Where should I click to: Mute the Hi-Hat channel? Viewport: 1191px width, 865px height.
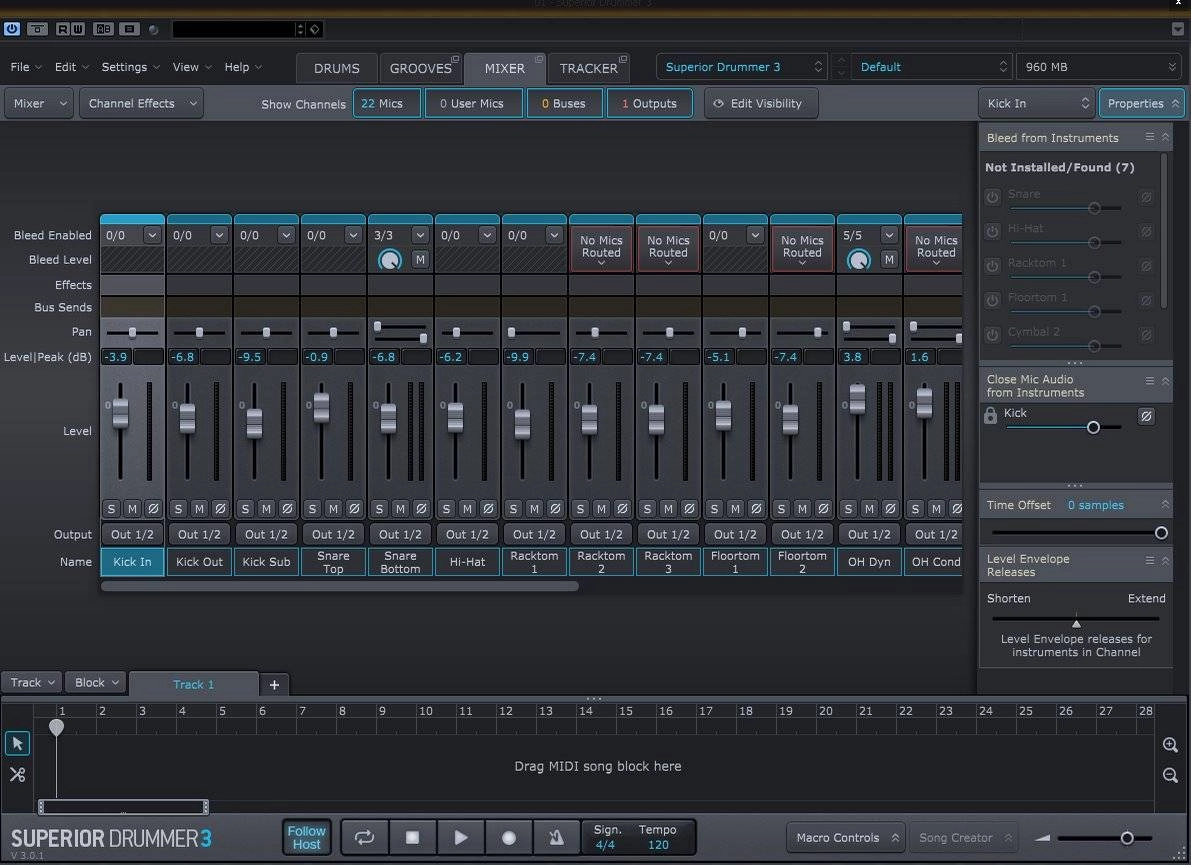coord(467,508)
